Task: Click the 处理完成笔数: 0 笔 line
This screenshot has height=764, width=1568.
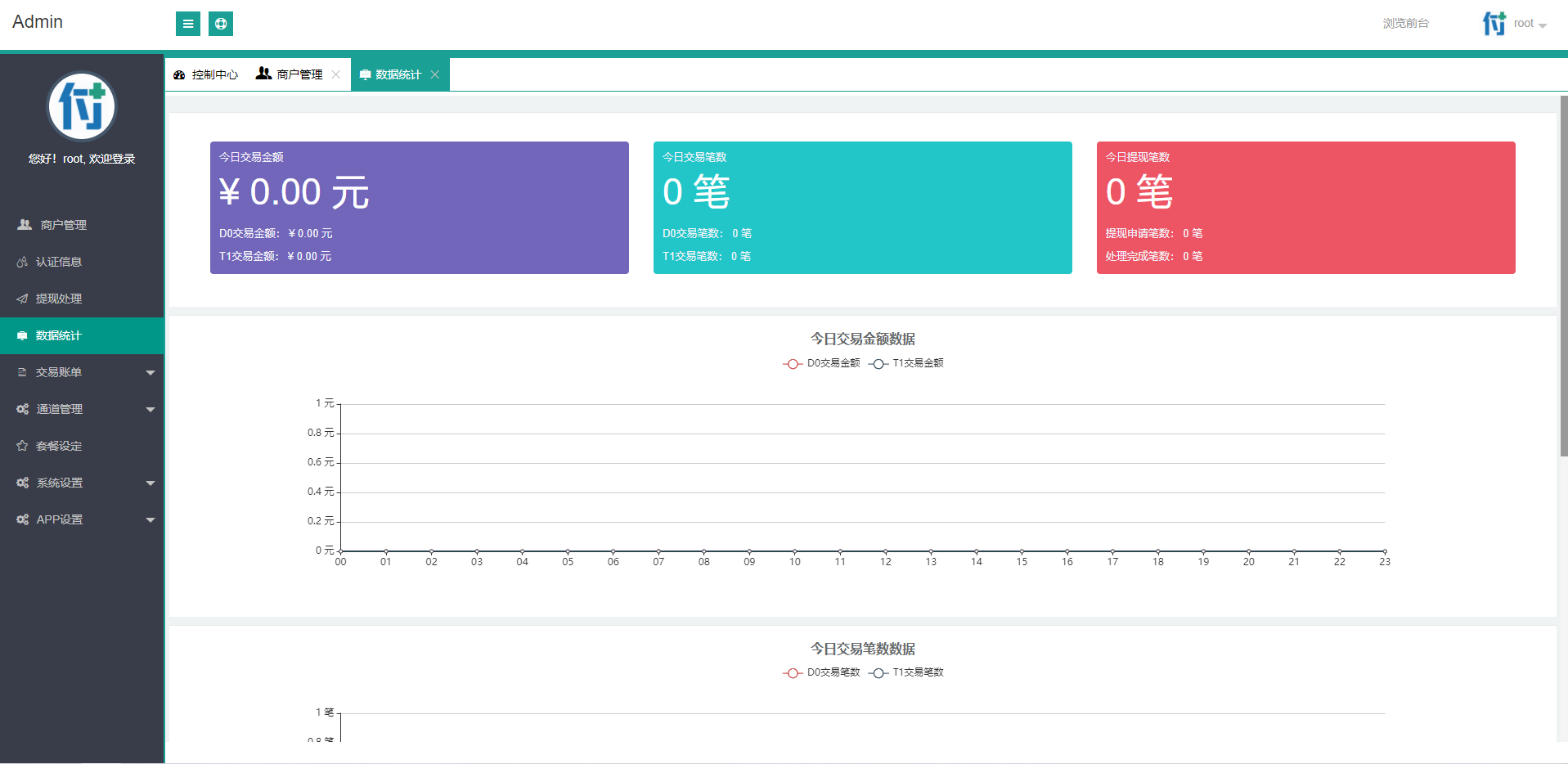Action: pos(1154,257)
